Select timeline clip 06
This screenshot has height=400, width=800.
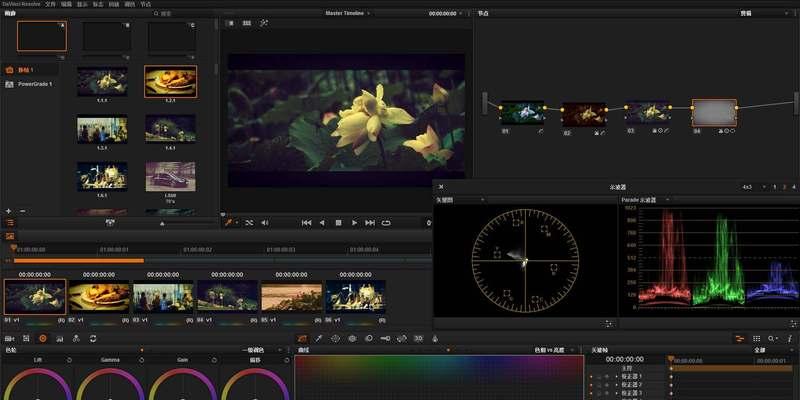(355, 297)
